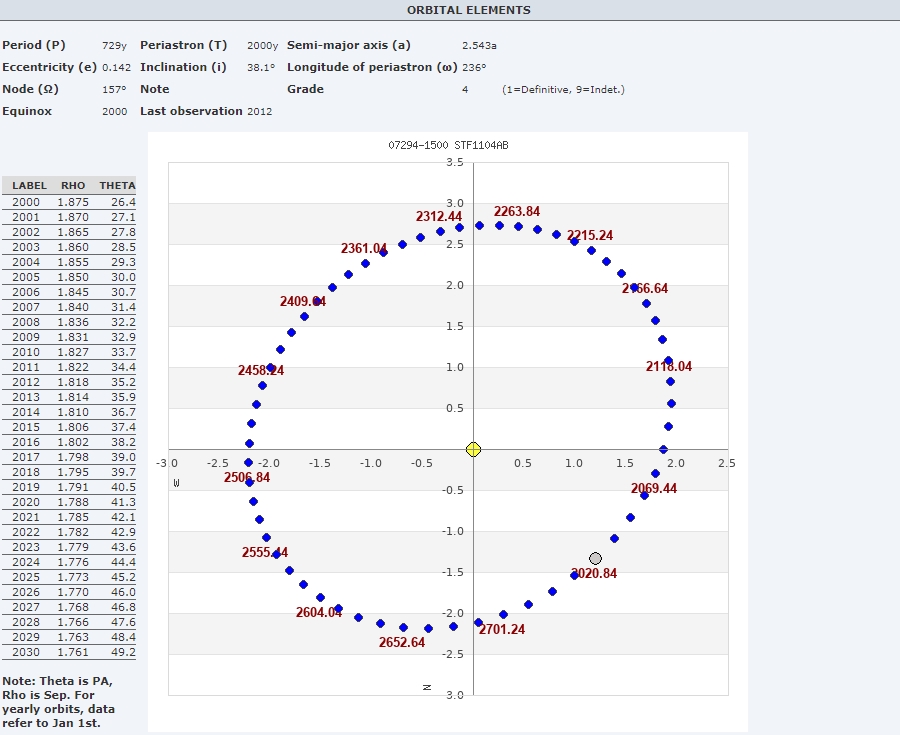This screenshot has height=735, width=900.
Task: Select the 2701.24 orbit point label
Action: 502,629
